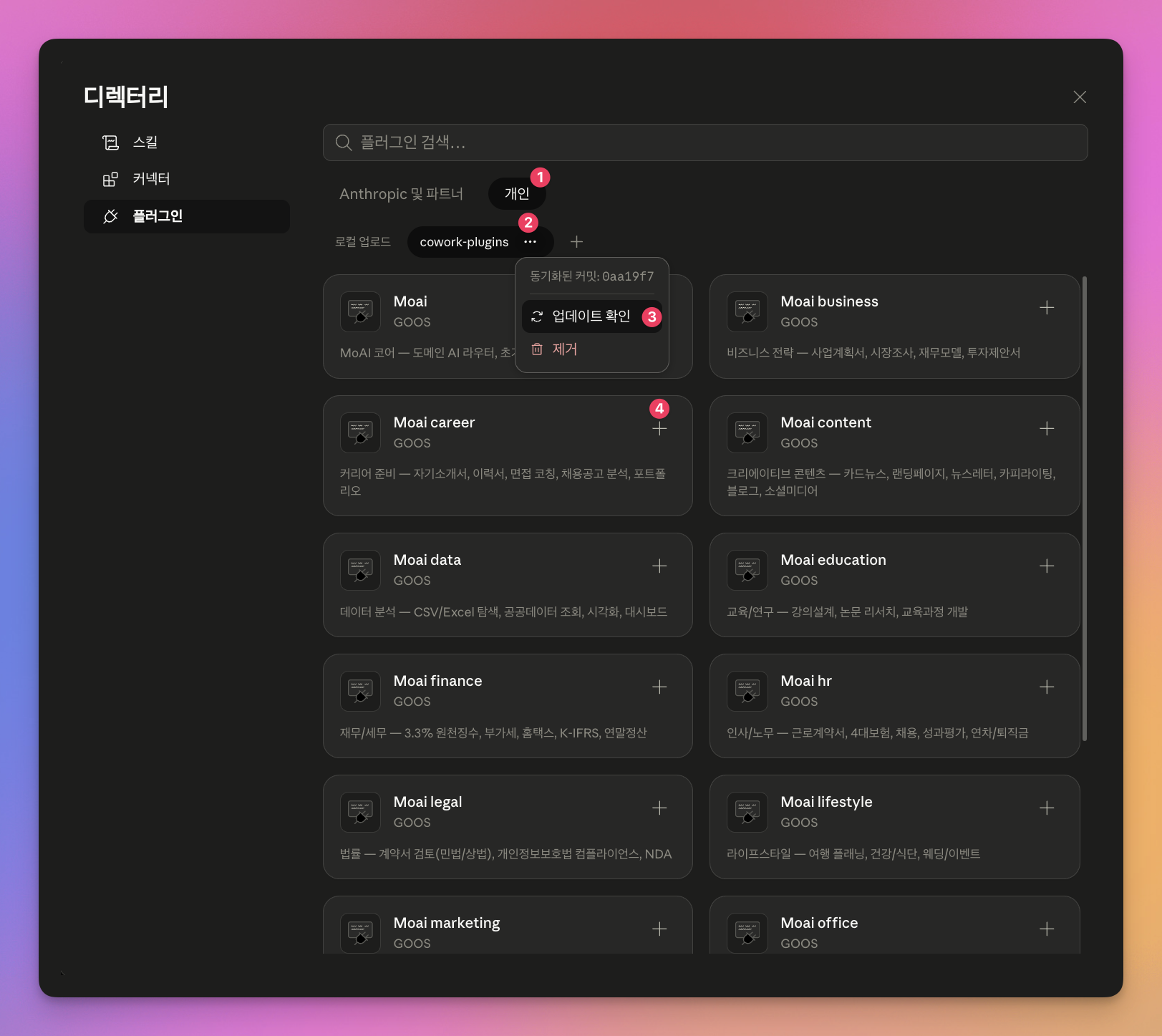Add the Moai legal plugin
This screenshot has height=1036, width=1162.
point(659,808)
